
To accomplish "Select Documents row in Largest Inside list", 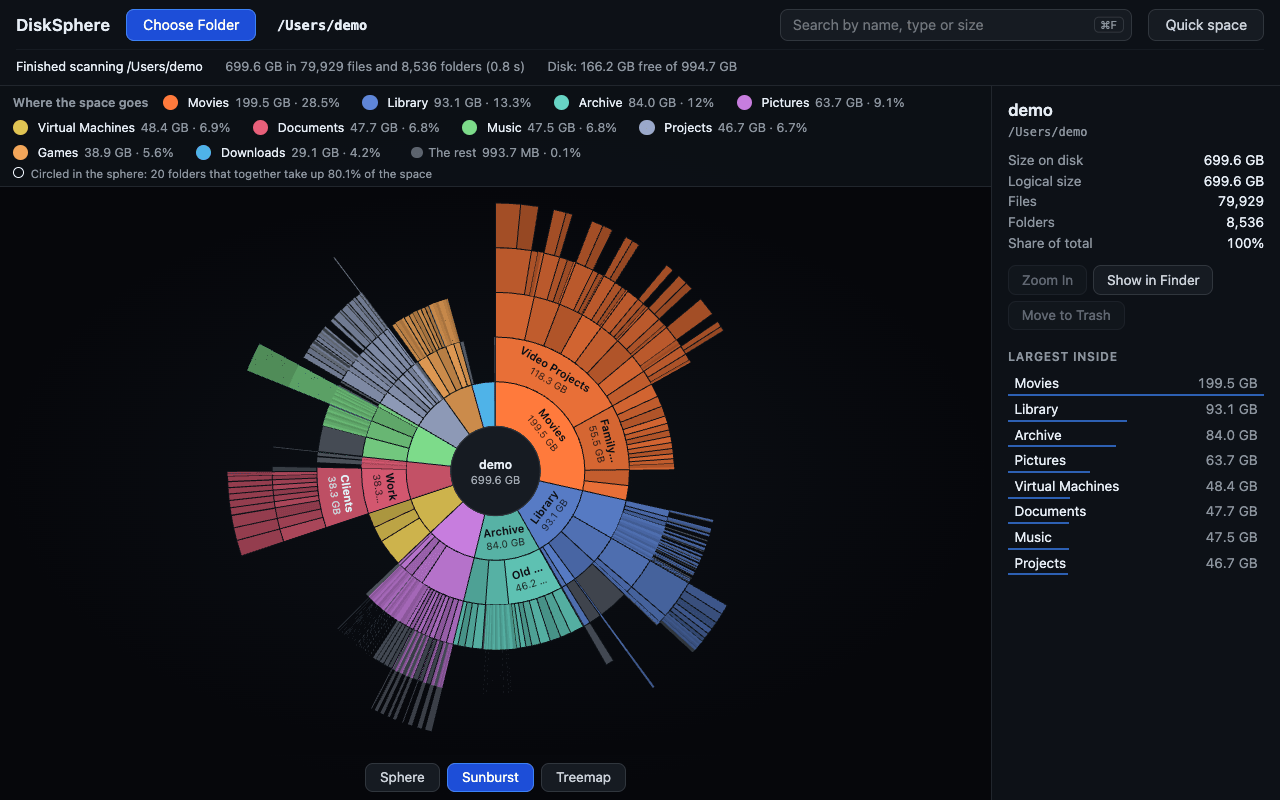I will coord(1136,511).
